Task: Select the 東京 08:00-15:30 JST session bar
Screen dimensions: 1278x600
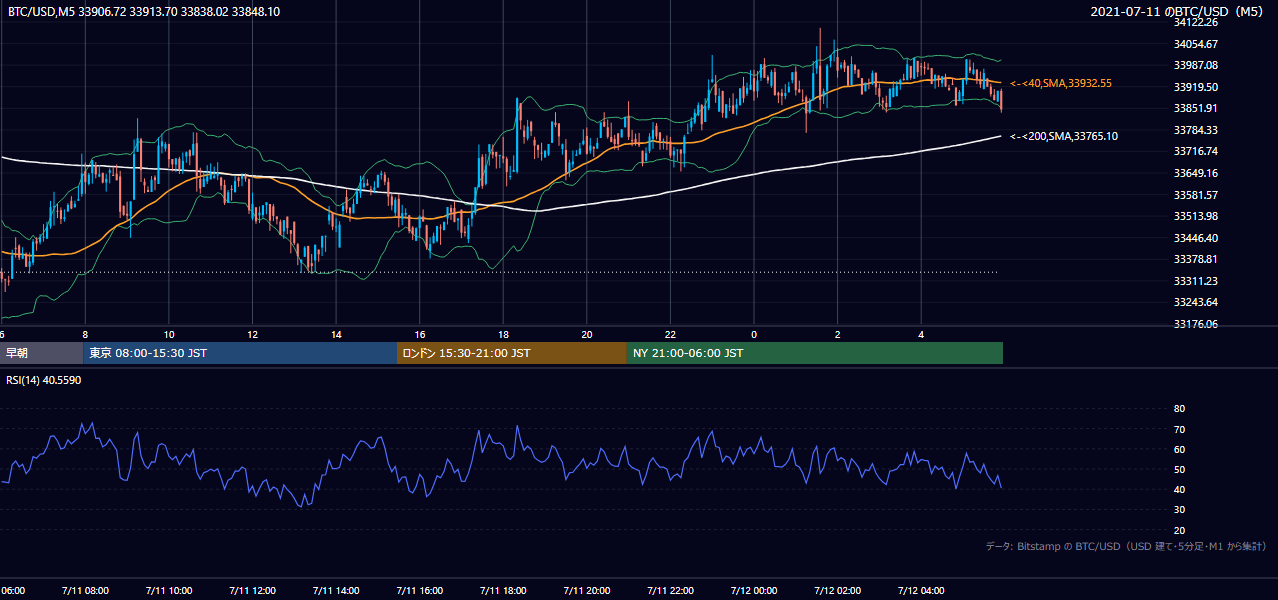Action: click(x=240, y=353)
